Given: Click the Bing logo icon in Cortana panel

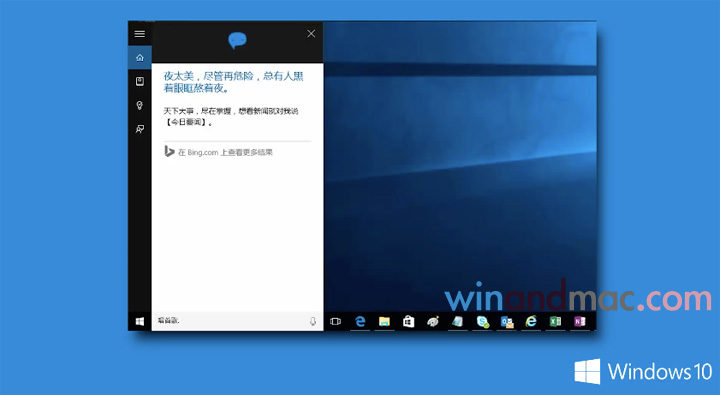Looking at the screenshot, I should pos(169,151).
